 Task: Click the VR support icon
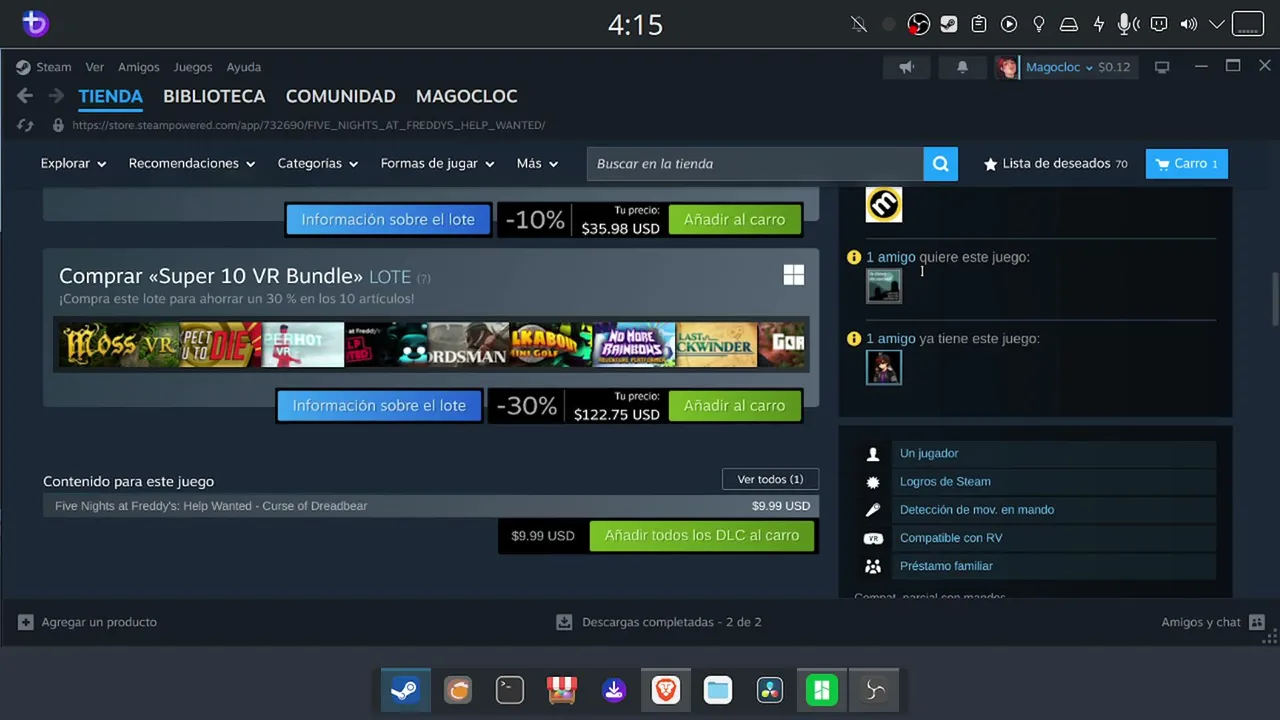pos(873,538)
